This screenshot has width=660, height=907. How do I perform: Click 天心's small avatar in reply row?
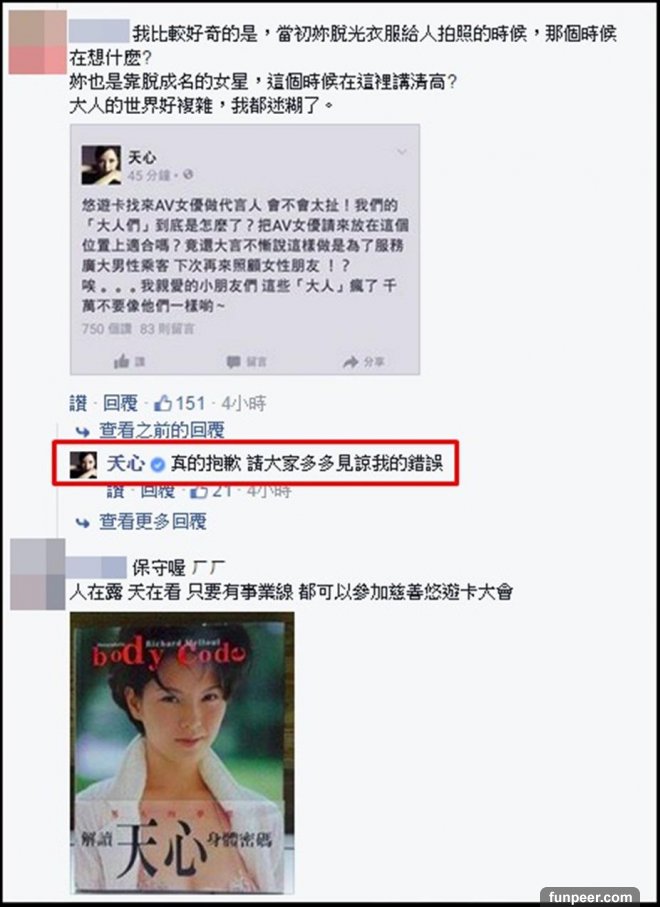pos(84,465)
